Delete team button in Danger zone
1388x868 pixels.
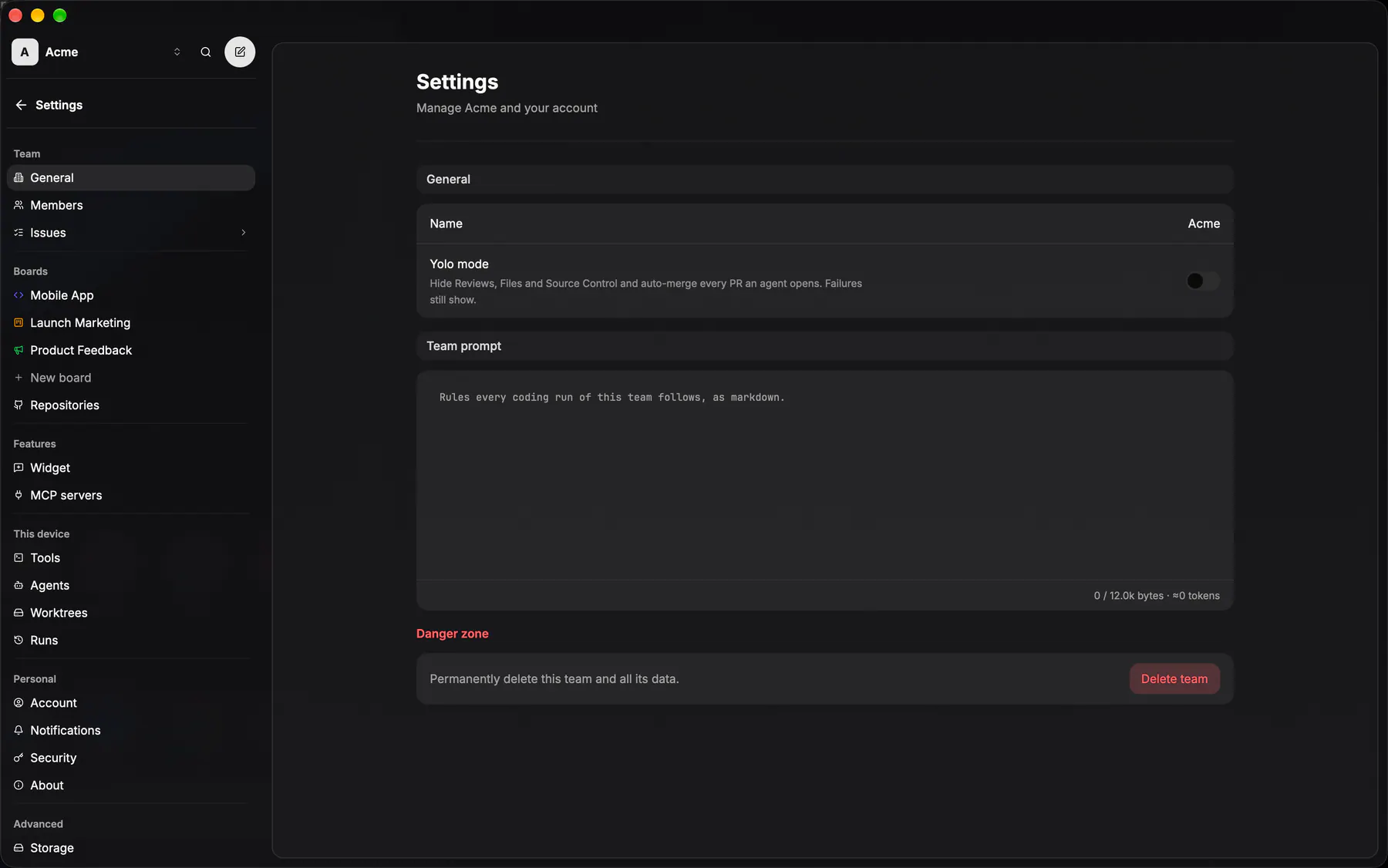click(1174, 679)
